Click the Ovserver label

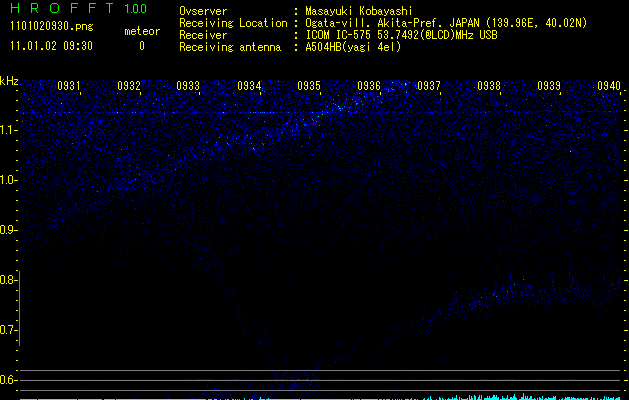[203, 11]
